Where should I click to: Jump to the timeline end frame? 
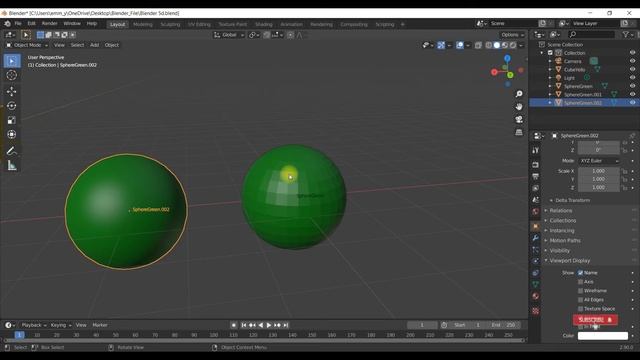pos(286,325)
